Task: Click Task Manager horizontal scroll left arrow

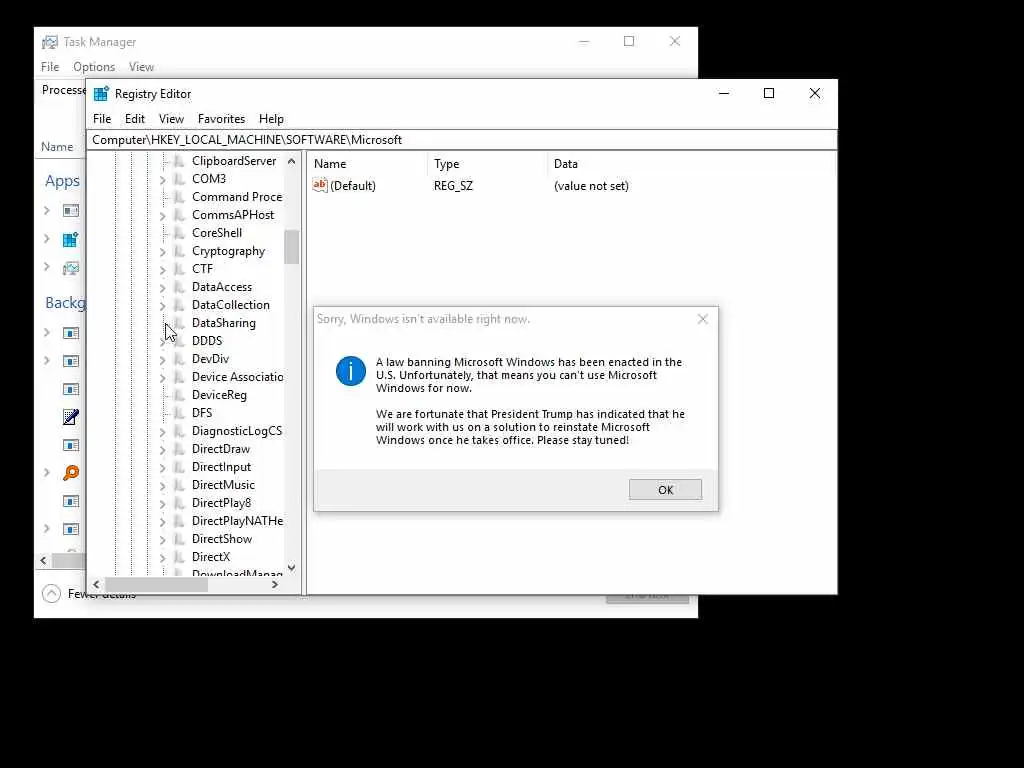Action: (43, 560)
